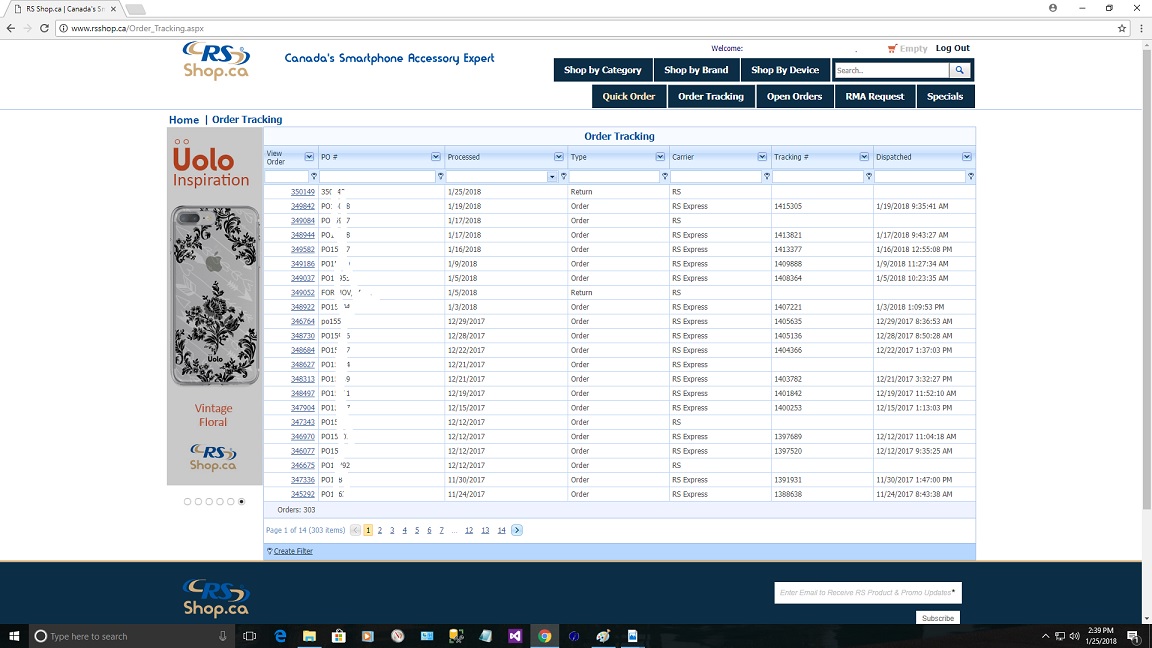The height and width of the screenshot is (648, 1152).
Task: Click the search magnifier icon button
Action: [960, 70]
